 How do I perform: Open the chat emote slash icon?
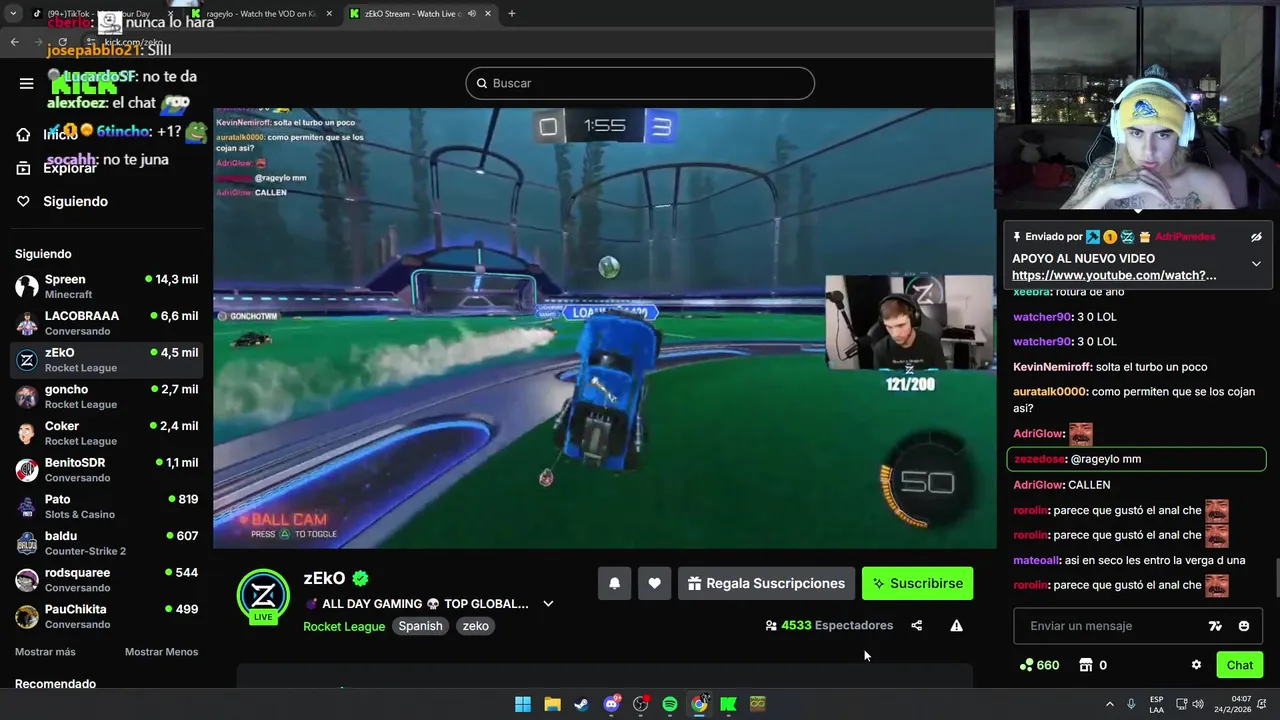(1215, 626)
